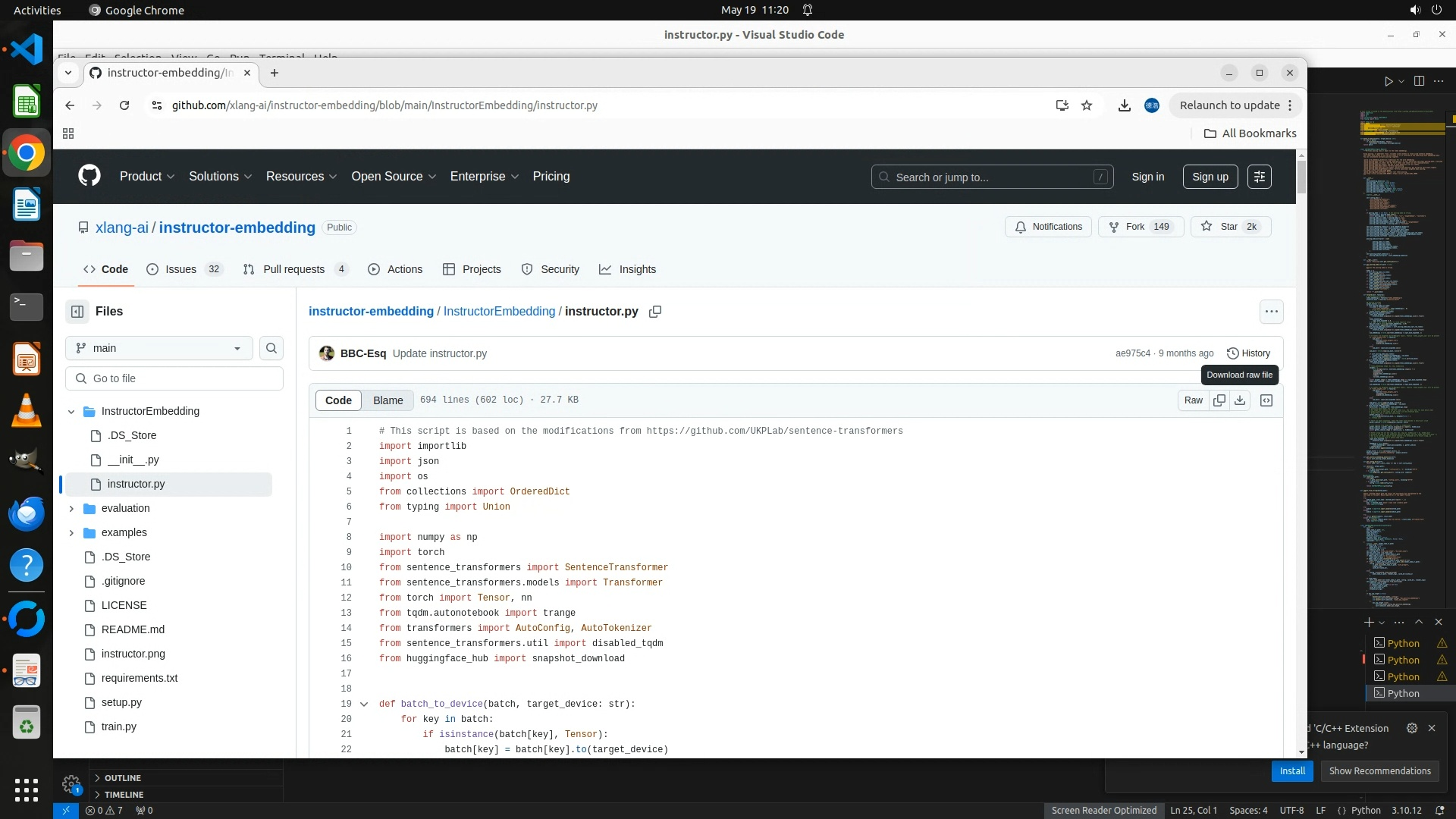This screenshot has width=1456, height=819.
Task: Copy file path icon beside instructor.py
Action: coord(655,312)
